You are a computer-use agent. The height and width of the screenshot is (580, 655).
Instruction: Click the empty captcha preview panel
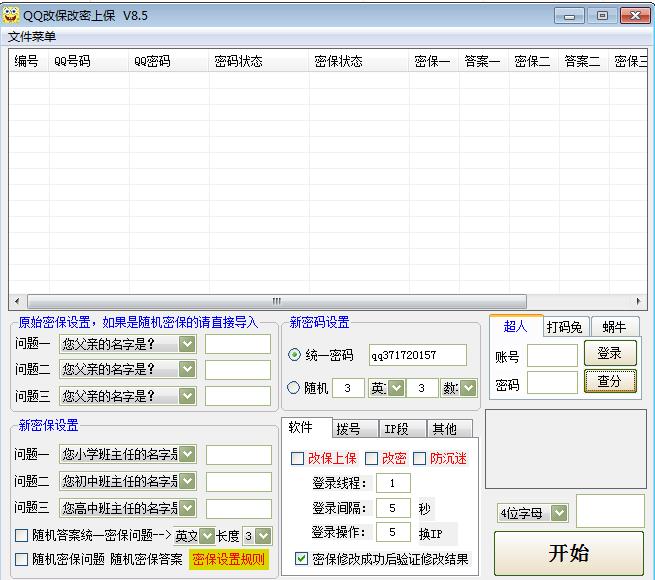pyautogui.click(x=566, y=449)
